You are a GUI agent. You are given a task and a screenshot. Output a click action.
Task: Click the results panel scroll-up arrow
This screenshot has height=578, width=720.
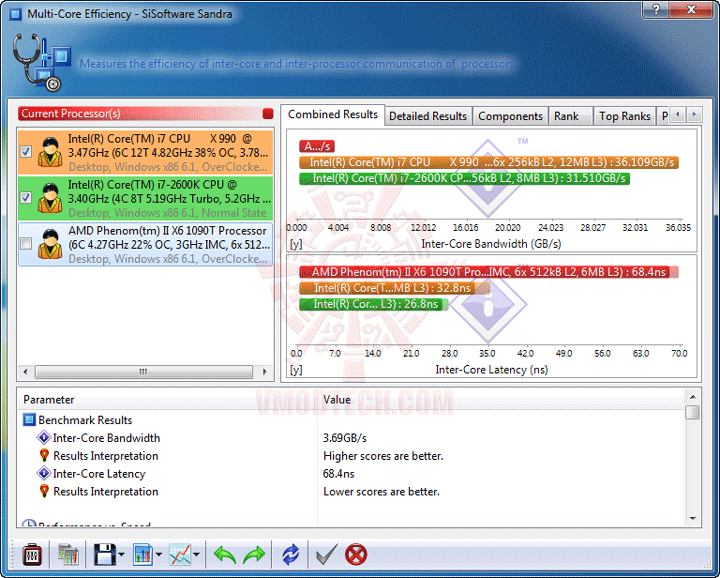pos(693,397)
